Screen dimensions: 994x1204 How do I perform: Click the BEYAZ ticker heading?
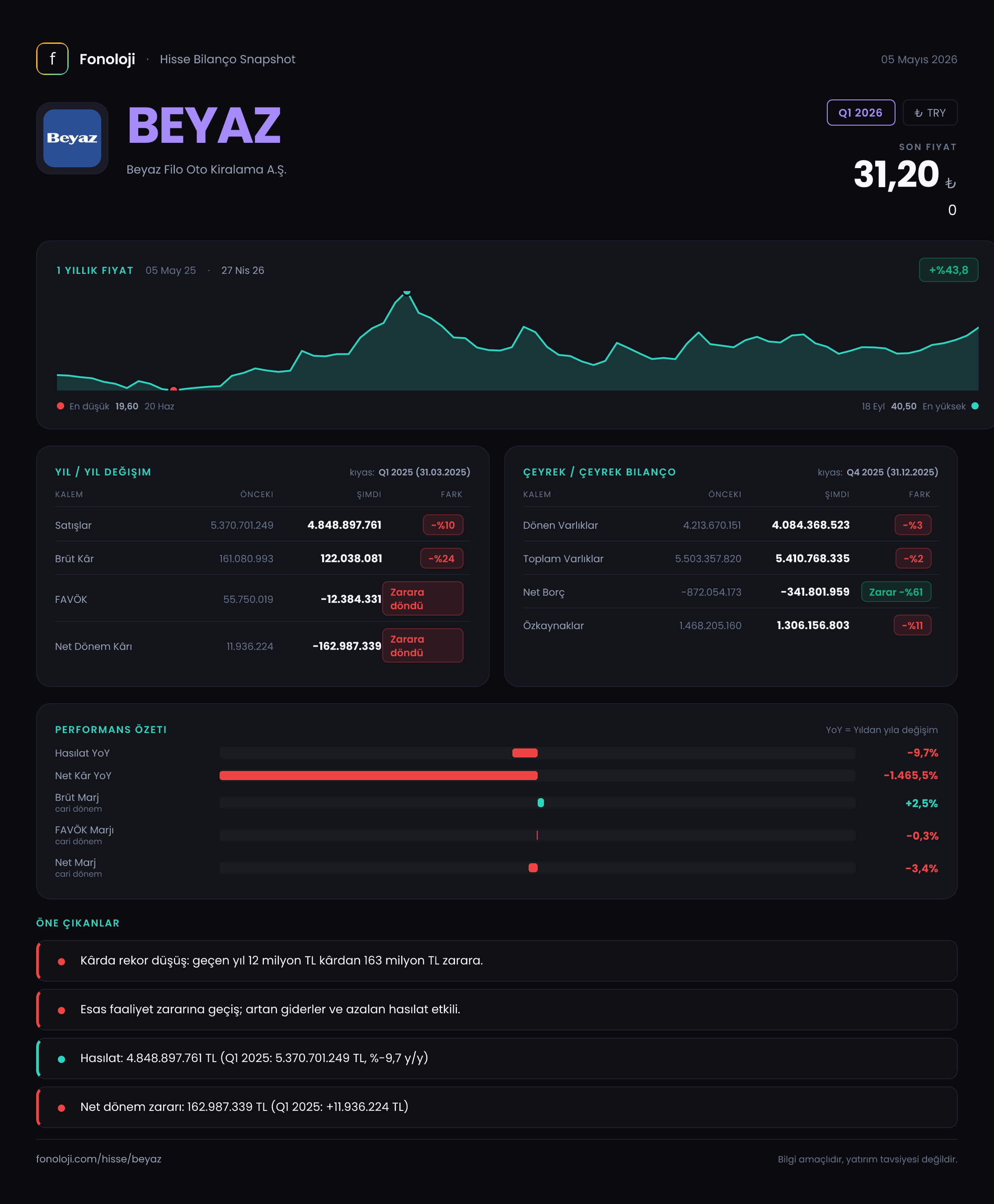tap(204, 126)
